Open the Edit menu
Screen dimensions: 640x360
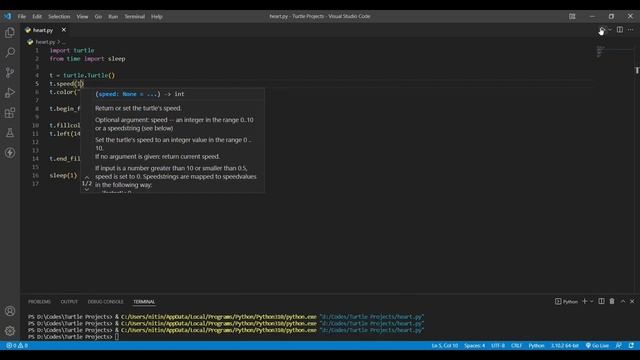(37, 16)
